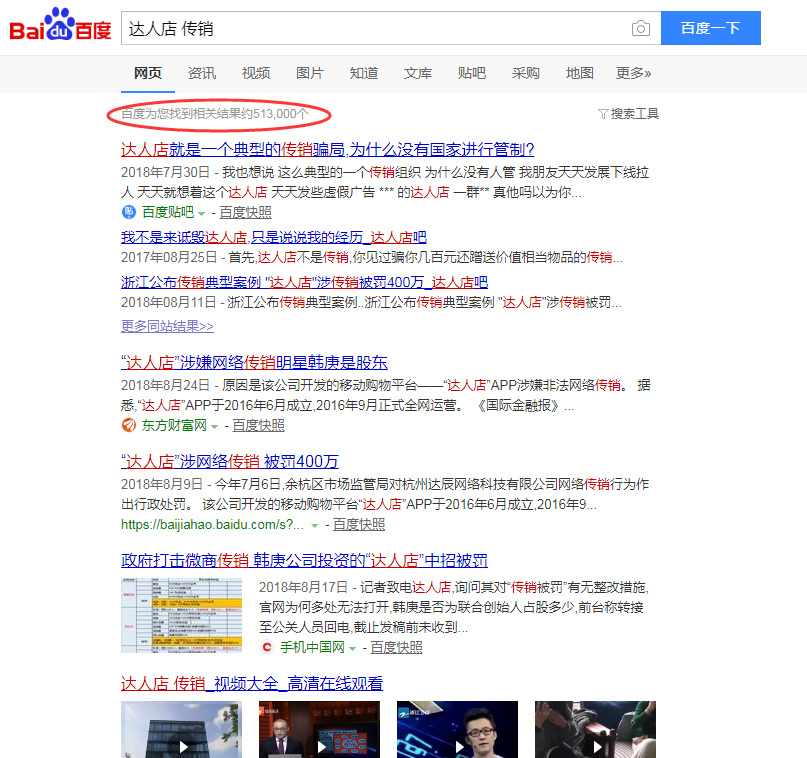Select the 网页 tab
Viewport: 807px width, 758px height.
coord(148,73)
